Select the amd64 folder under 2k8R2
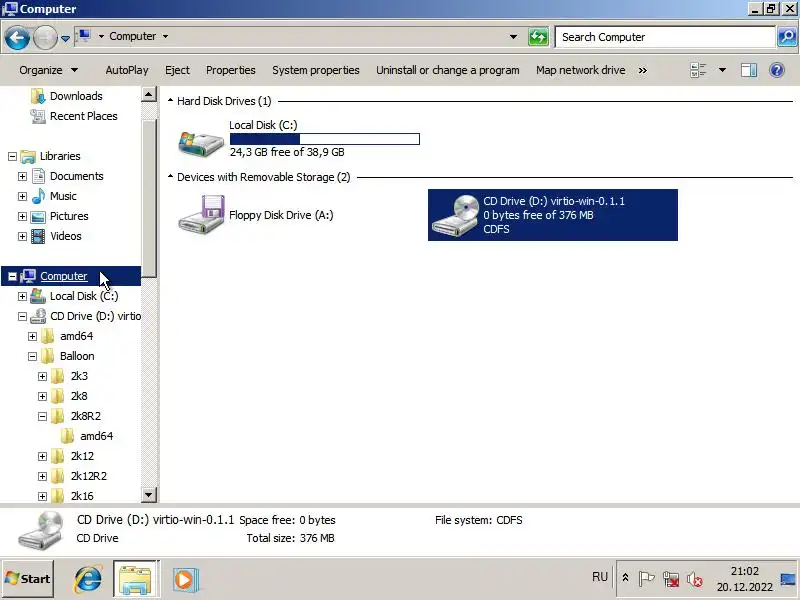This screenshot has height=600, width=800. coord(96,436)
